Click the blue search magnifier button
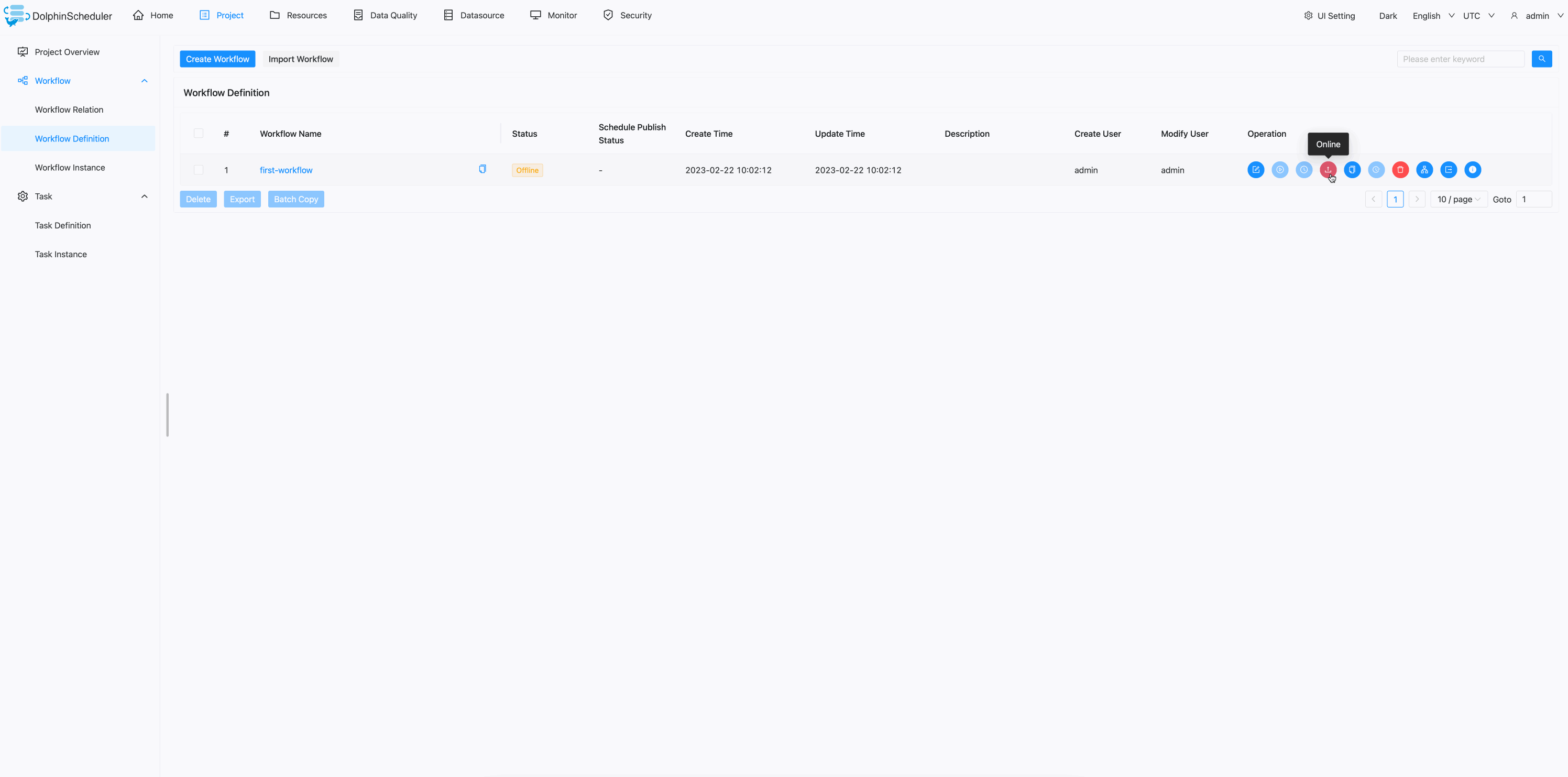The width and height of the screenshot is (1568, 777). pyautogui.click(x=1541, y=59)
